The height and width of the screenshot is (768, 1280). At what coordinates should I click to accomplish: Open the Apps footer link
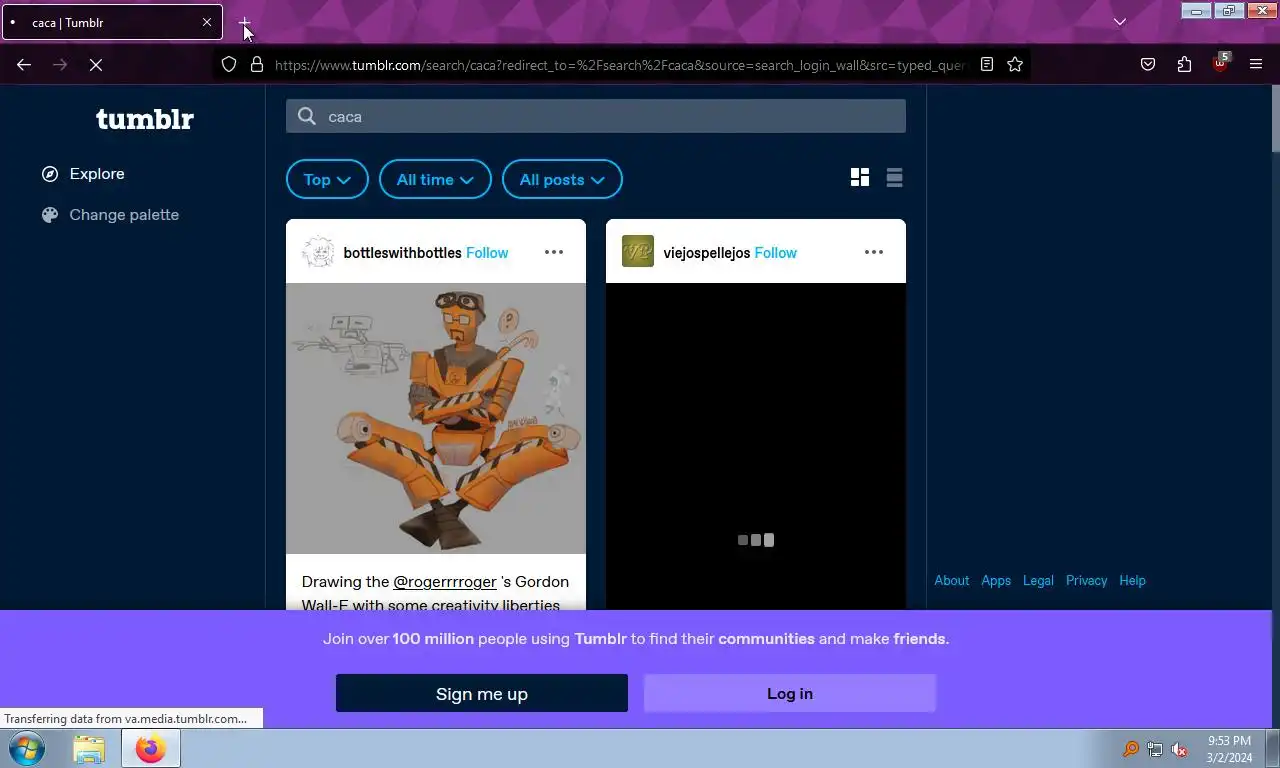click(996, 580)
